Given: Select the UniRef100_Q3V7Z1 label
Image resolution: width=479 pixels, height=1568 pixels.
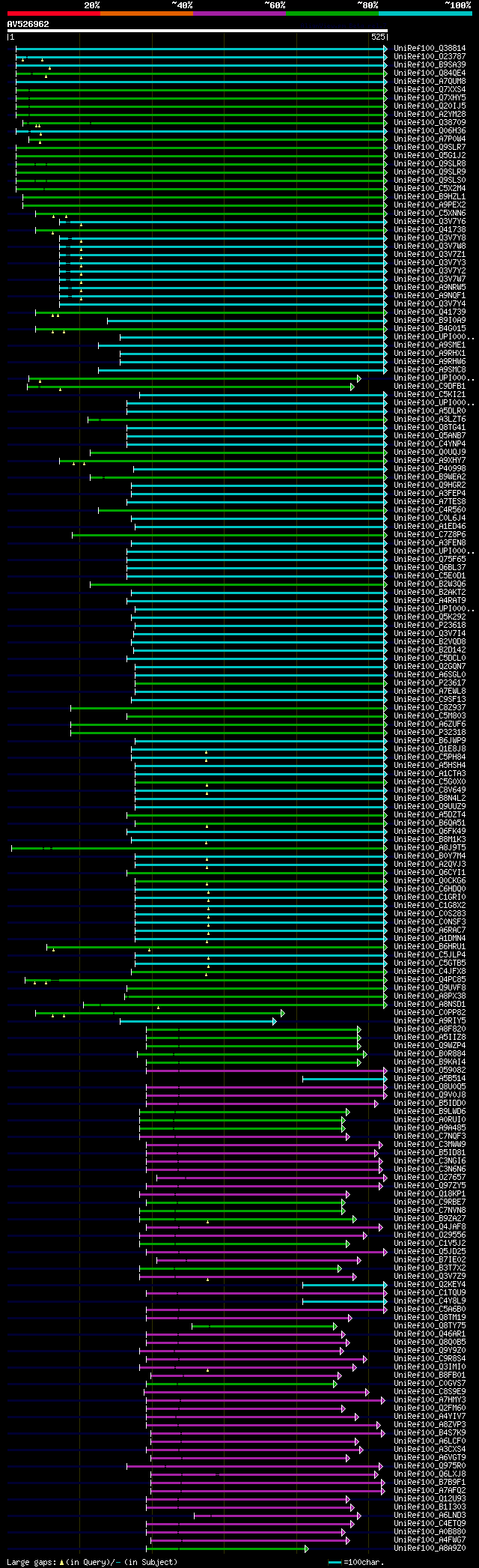Looking at the screenshot, I should click(x=430, y=255).
